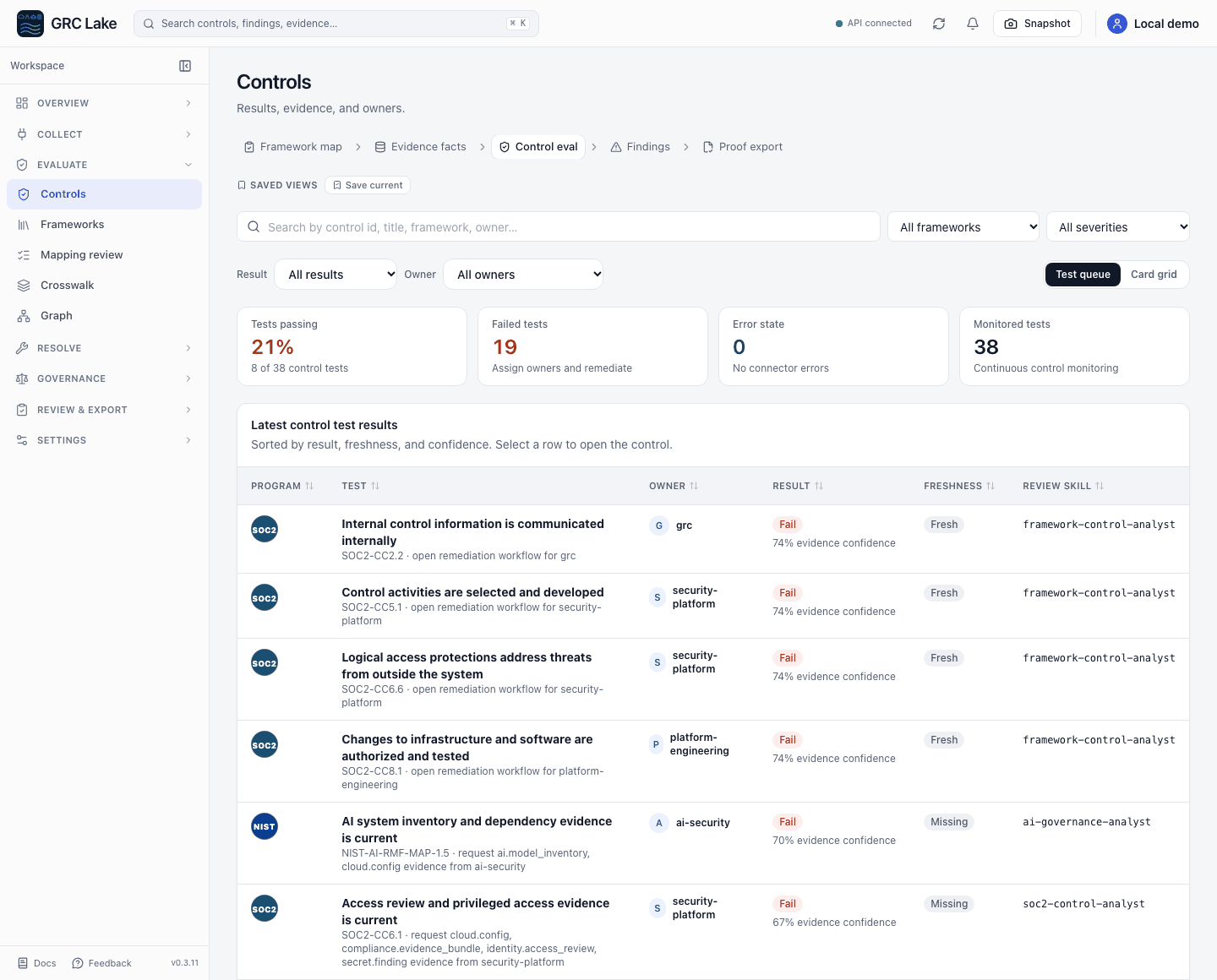The image size is (1217, 980).
Task: Expand the Governance sidebar section
Action: (104, 378)
